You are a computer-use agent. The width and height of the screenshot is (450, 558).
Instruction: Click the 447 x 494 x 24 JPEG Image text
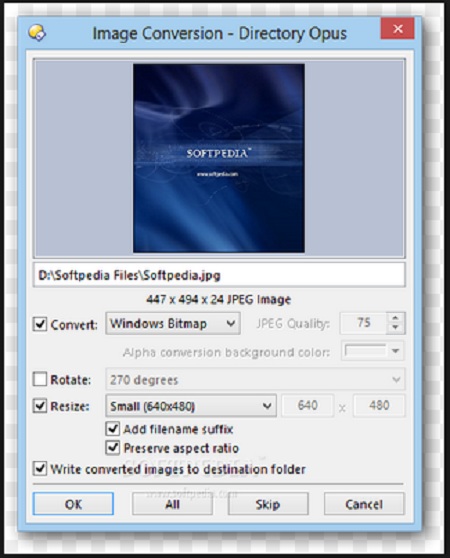(x=219, y=300)
